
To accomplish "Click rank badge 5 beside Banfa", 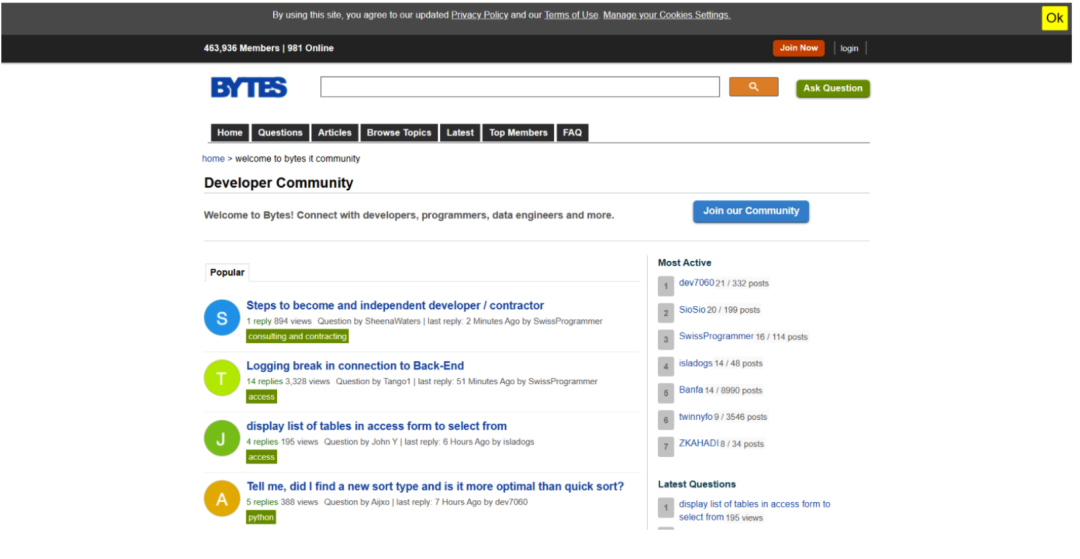I will (x=665, y=393).
